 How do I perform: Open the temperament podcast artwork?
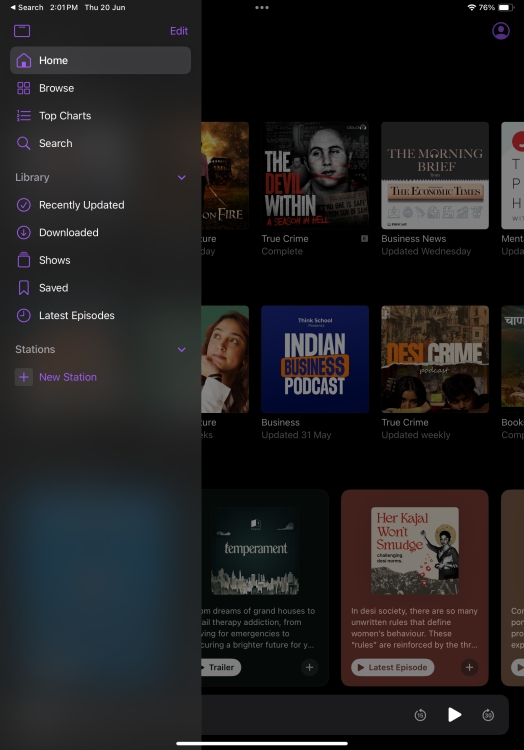[255, 551]
